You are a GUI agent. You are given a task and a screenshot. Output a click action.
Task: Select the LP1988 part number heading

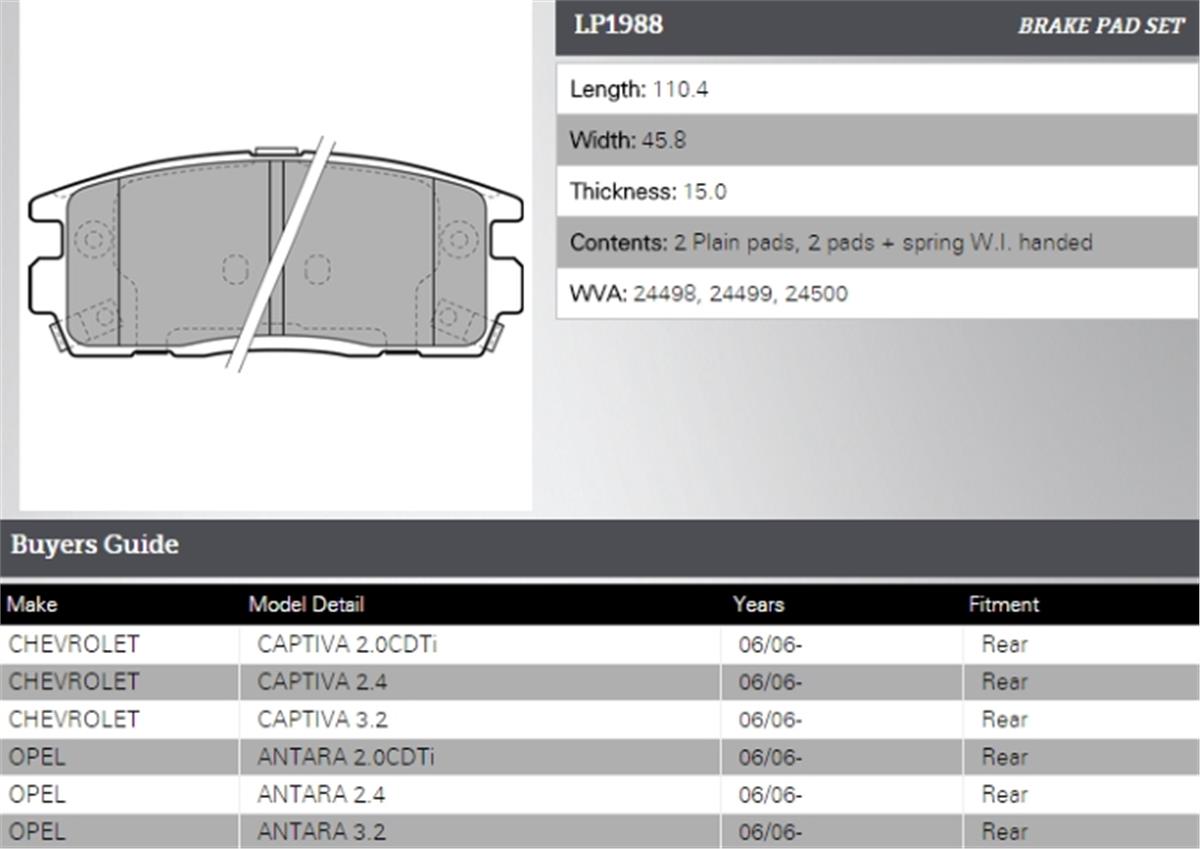coord(618,25)
